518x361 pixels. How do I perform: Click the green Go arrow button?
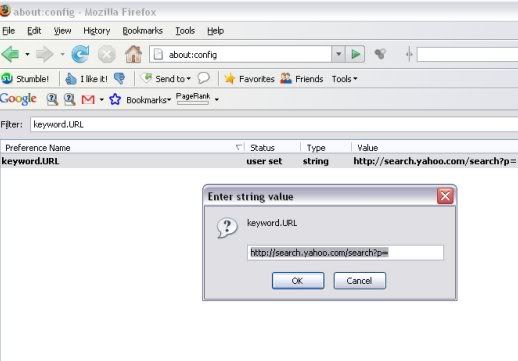pyautogui.click(x=355, y=54)
